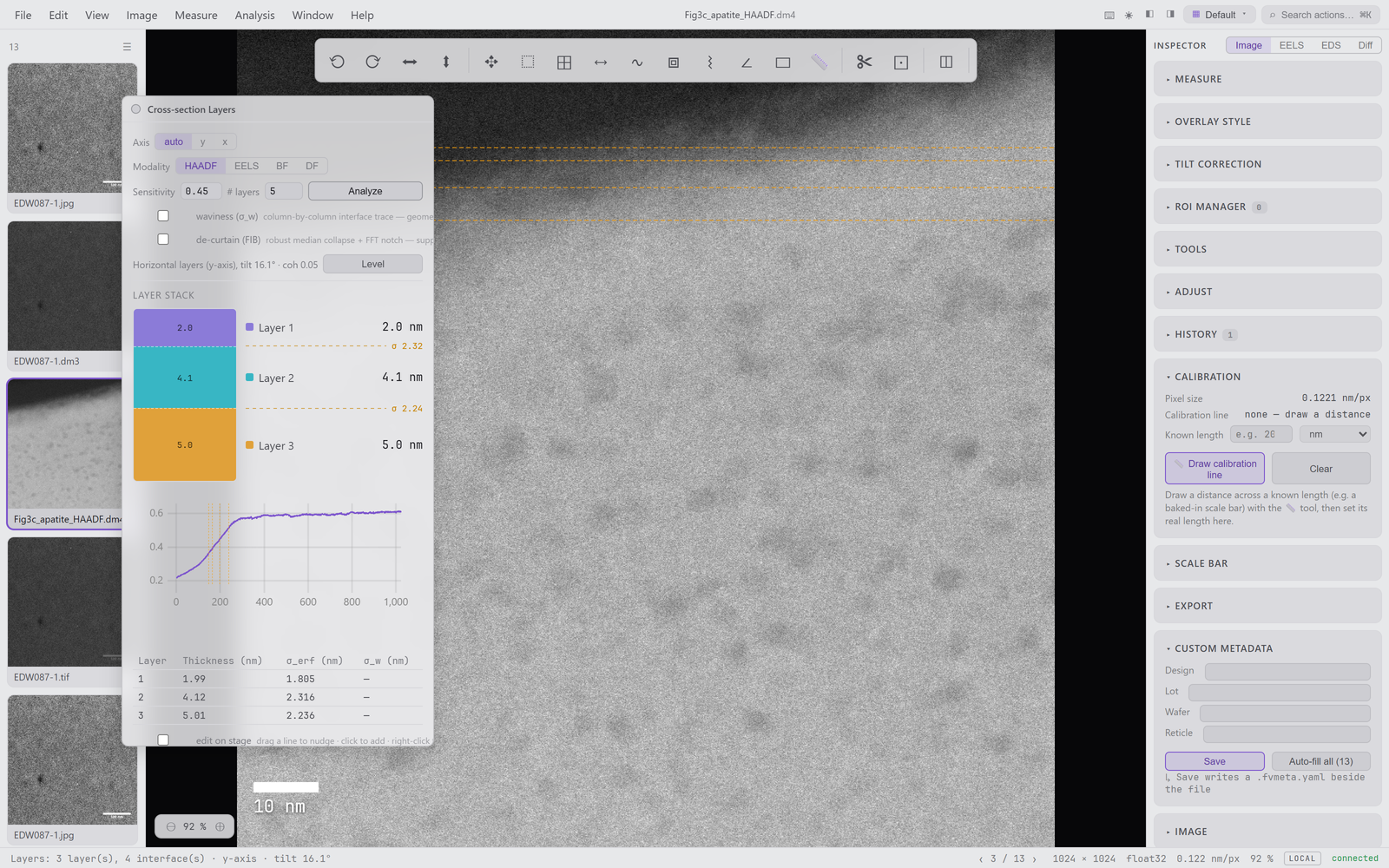
Task: Expand the MEASURE section
Action: tap(1267, 79)
